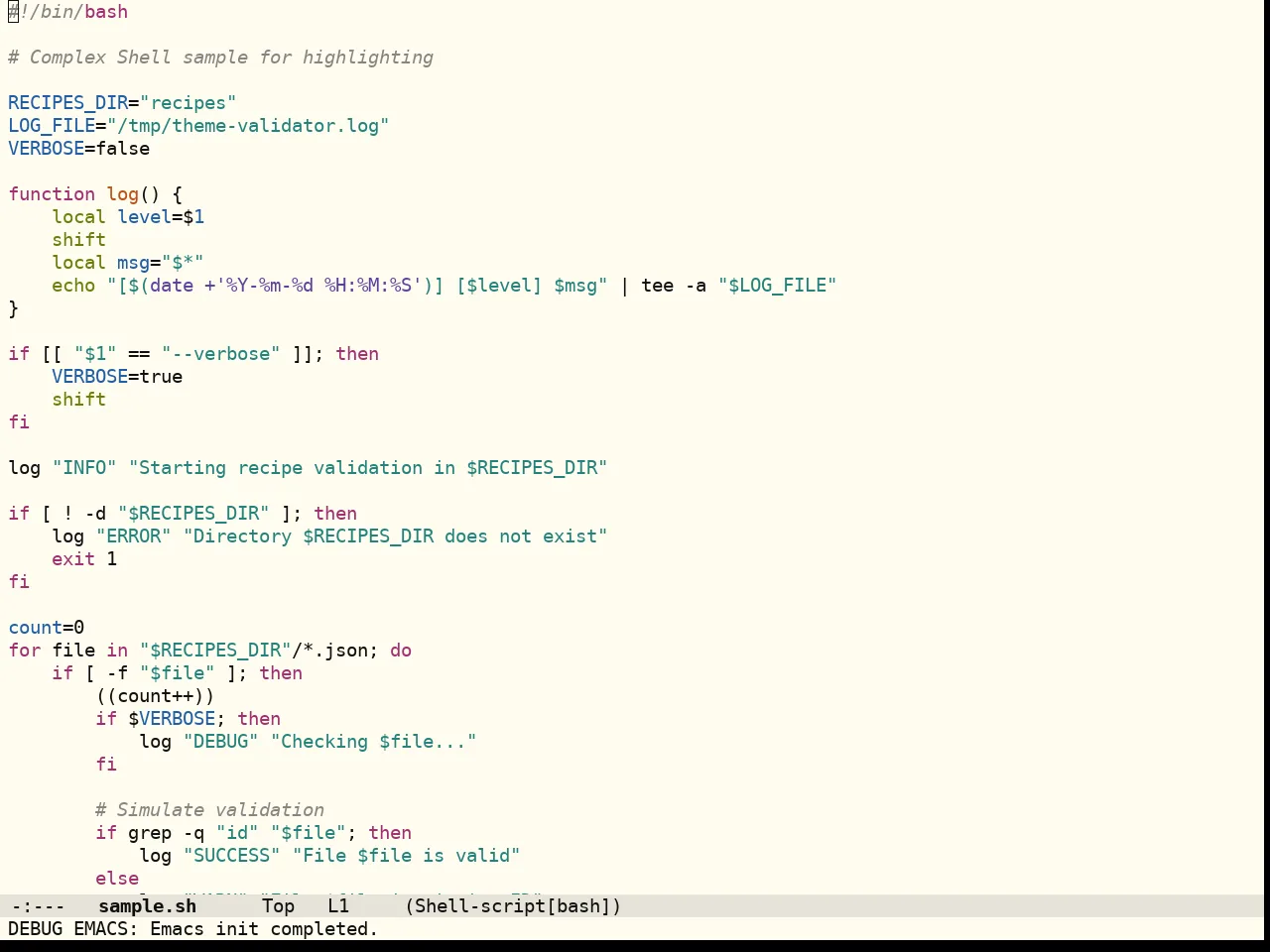The image size is (1270, 952).
Task: Click the count=0 line
Action: (x=47, y=628)
